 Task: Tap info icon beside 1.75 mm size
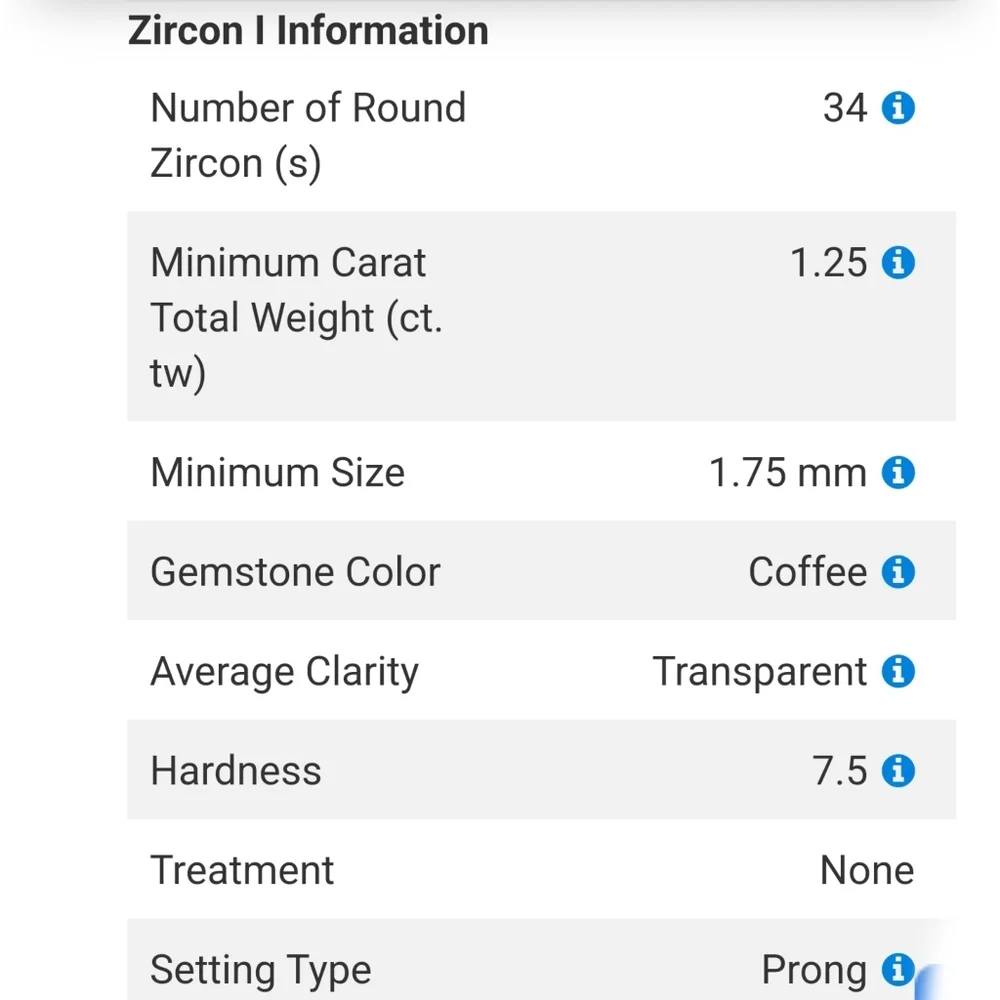click(898, 472)
